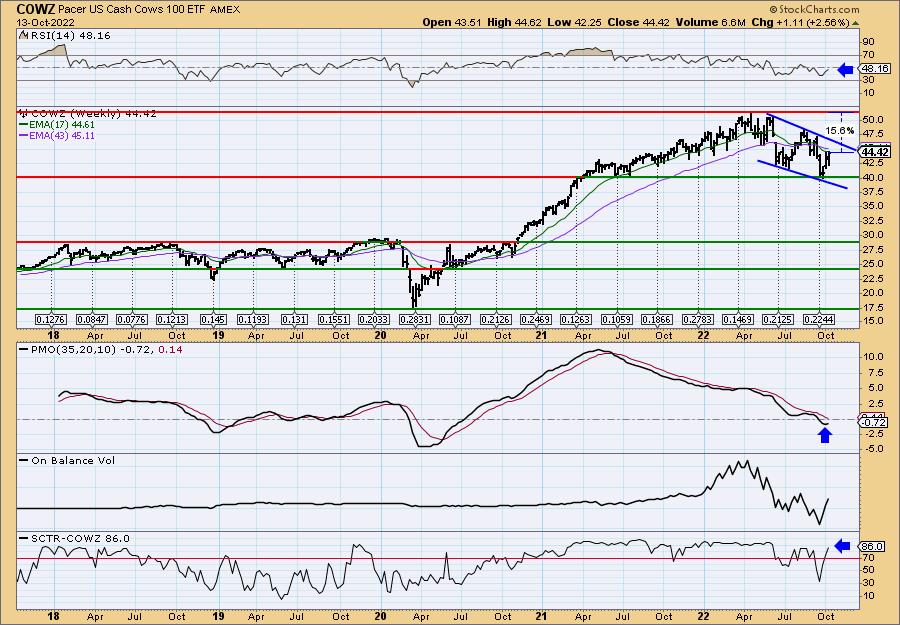Image resolution: width=900 pixels, height=625 pixels.
Task: Click the 0.1469 dividend box
Action: (738, 319)
